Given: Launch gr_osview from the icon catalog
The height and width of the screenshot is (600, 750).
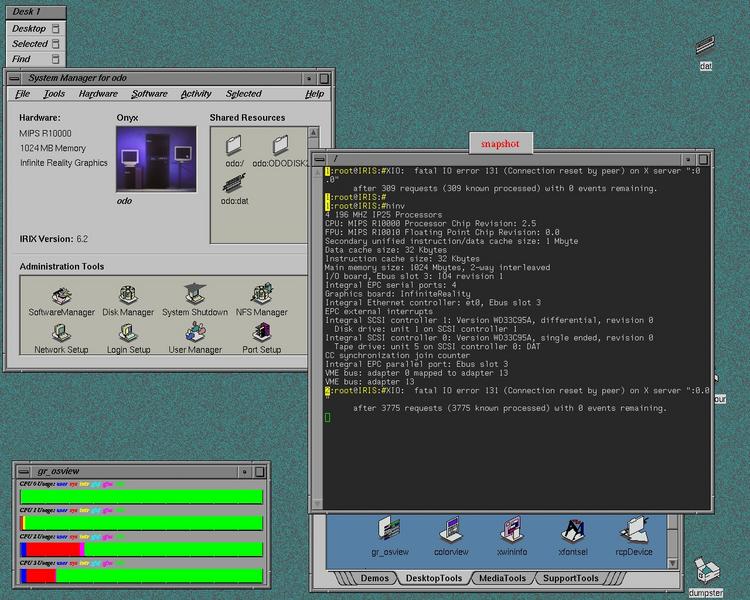Looking at the screenshot, I should [390, 537].
